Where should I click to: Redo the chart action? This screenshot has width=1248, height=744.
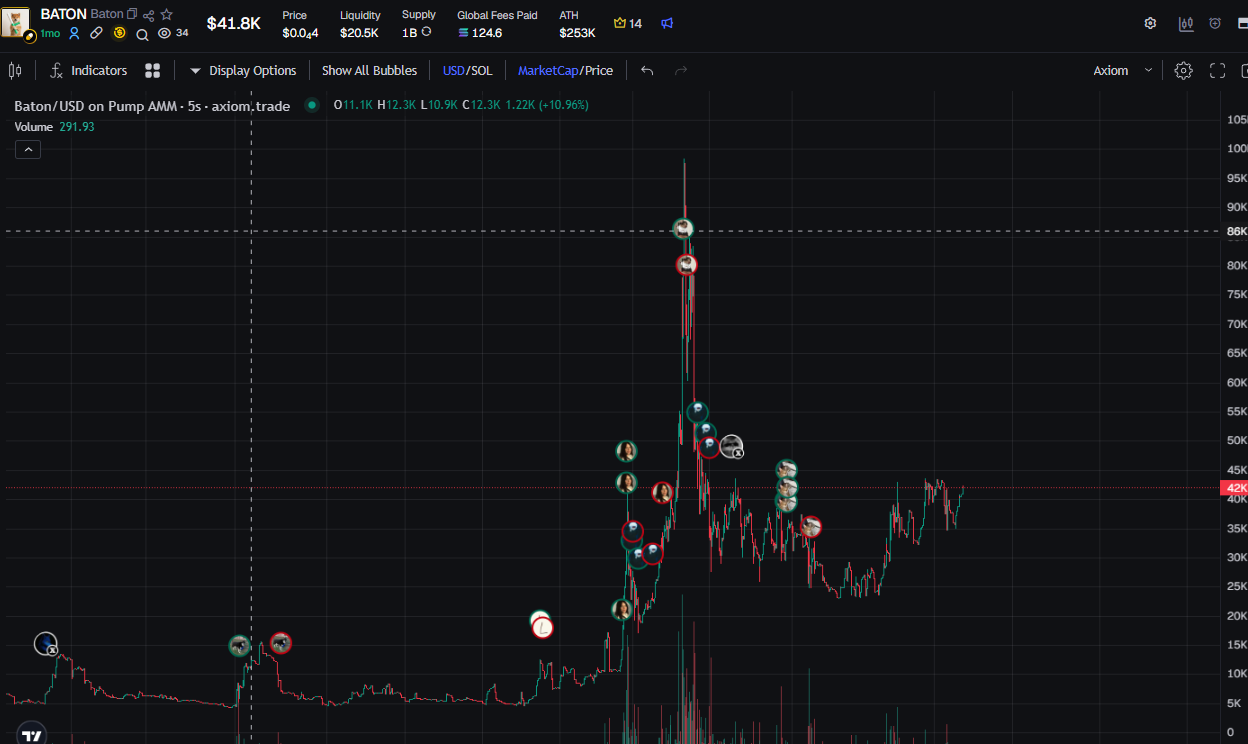coord(681,70)
